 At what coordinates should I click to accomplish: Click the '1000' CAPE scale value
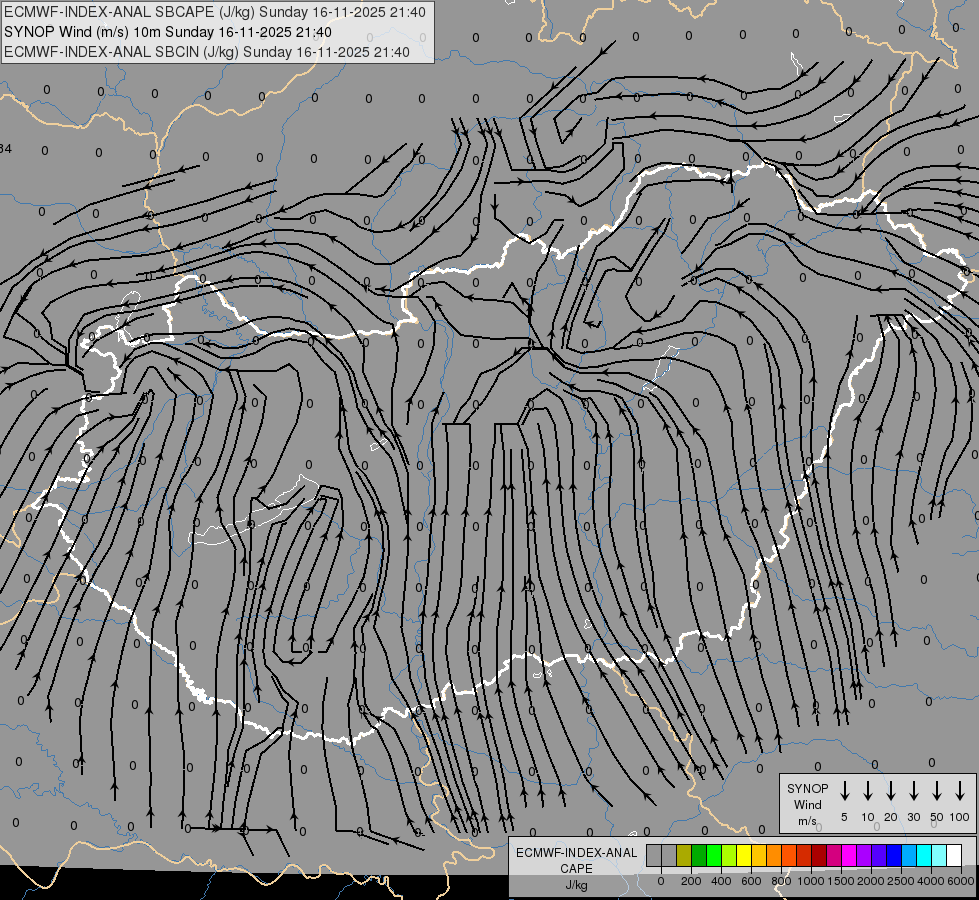[811, 881]
